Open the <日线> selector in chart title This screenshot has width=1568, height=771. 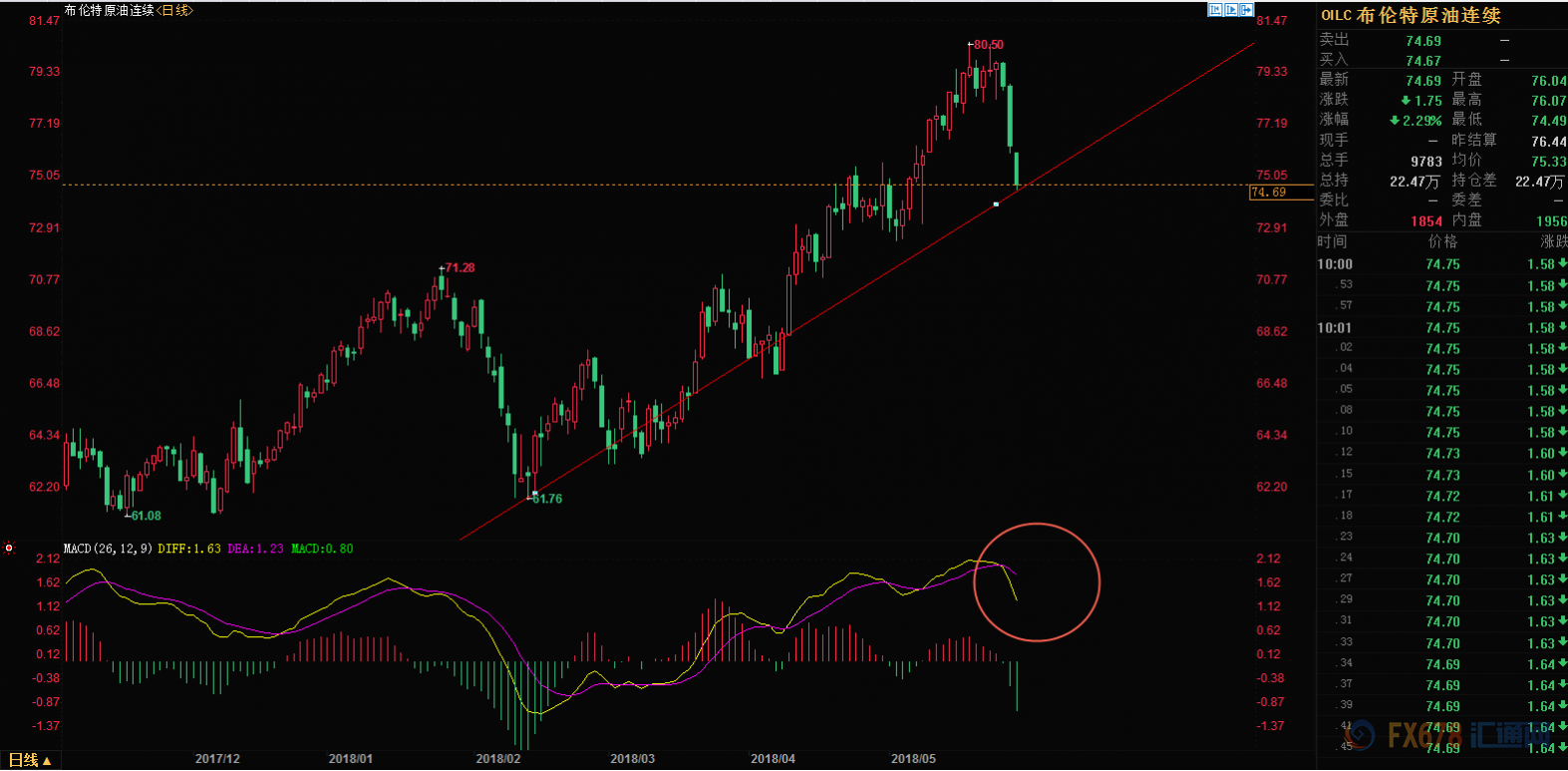point(175,10)
